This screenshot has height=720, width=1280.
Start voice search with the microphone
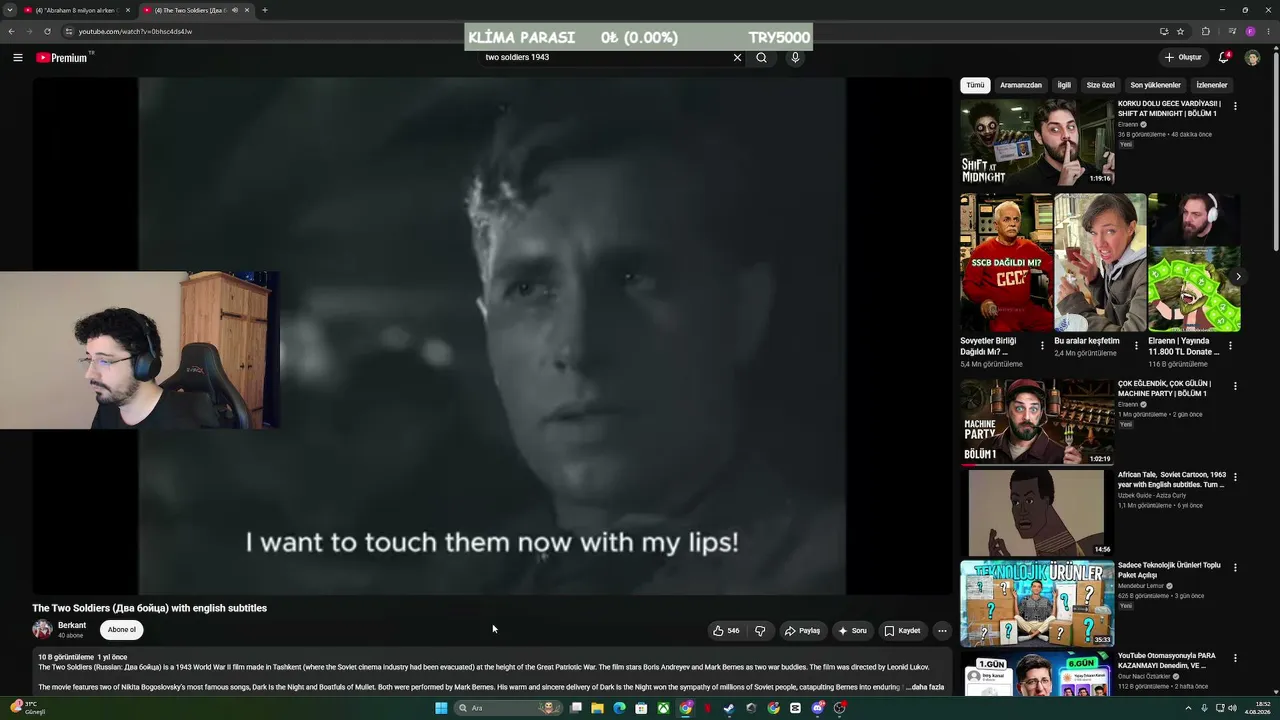pos(795,58)
